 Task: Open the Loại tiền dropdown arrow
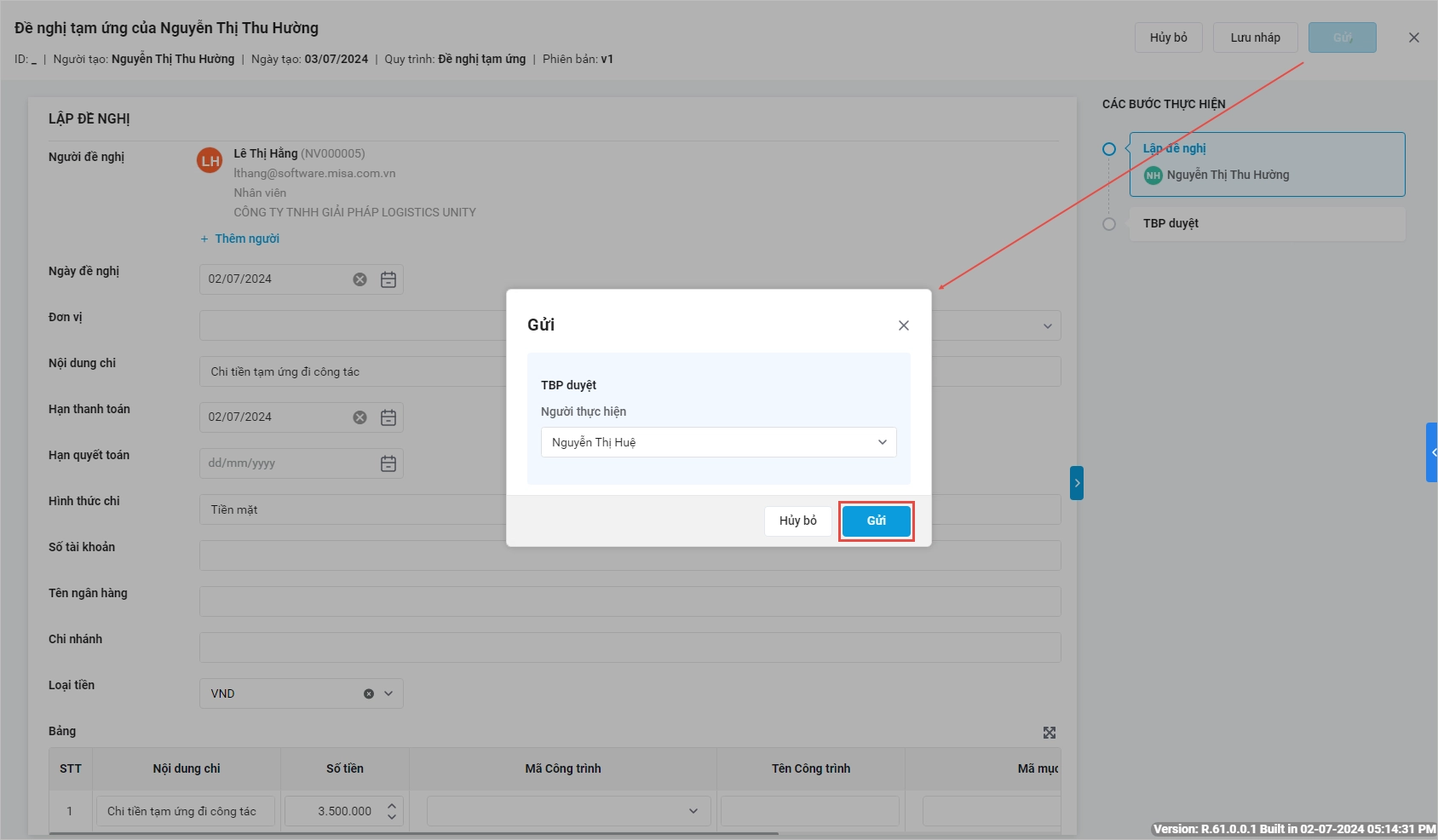(x=388, y=693)
